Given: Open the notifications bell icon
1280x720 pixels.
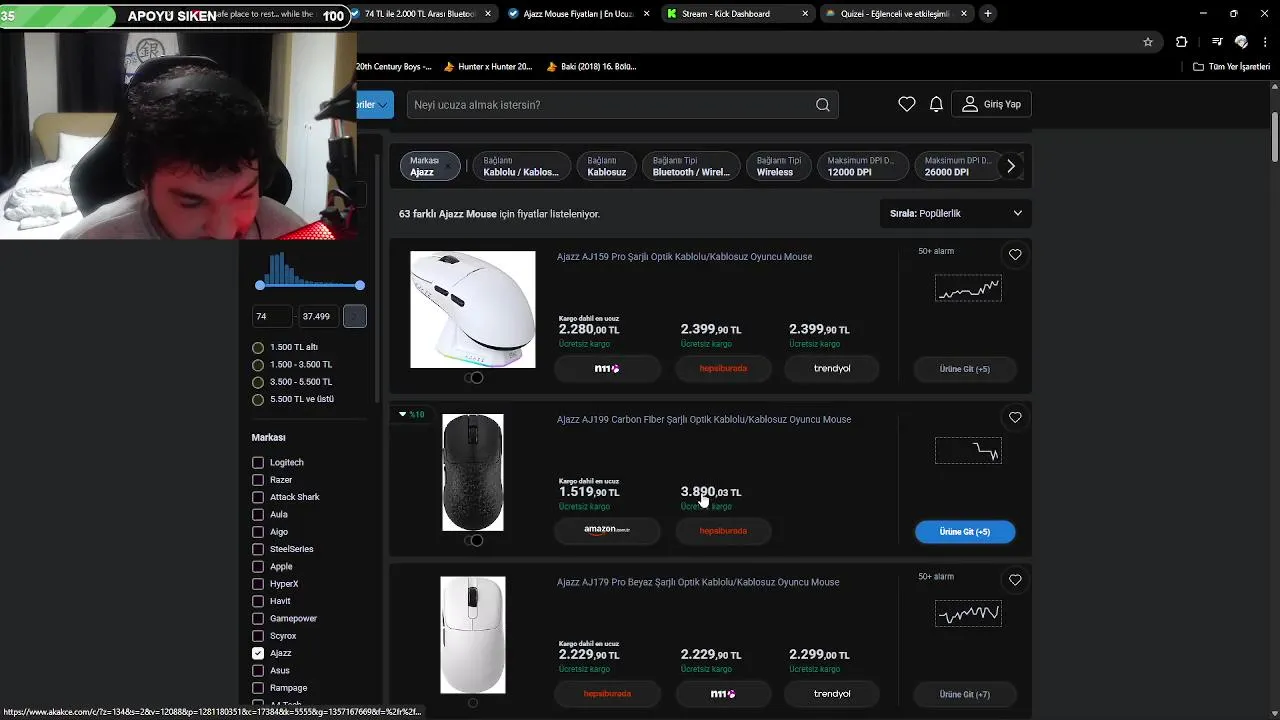Looking at the screenshot, I should (936, 104).
